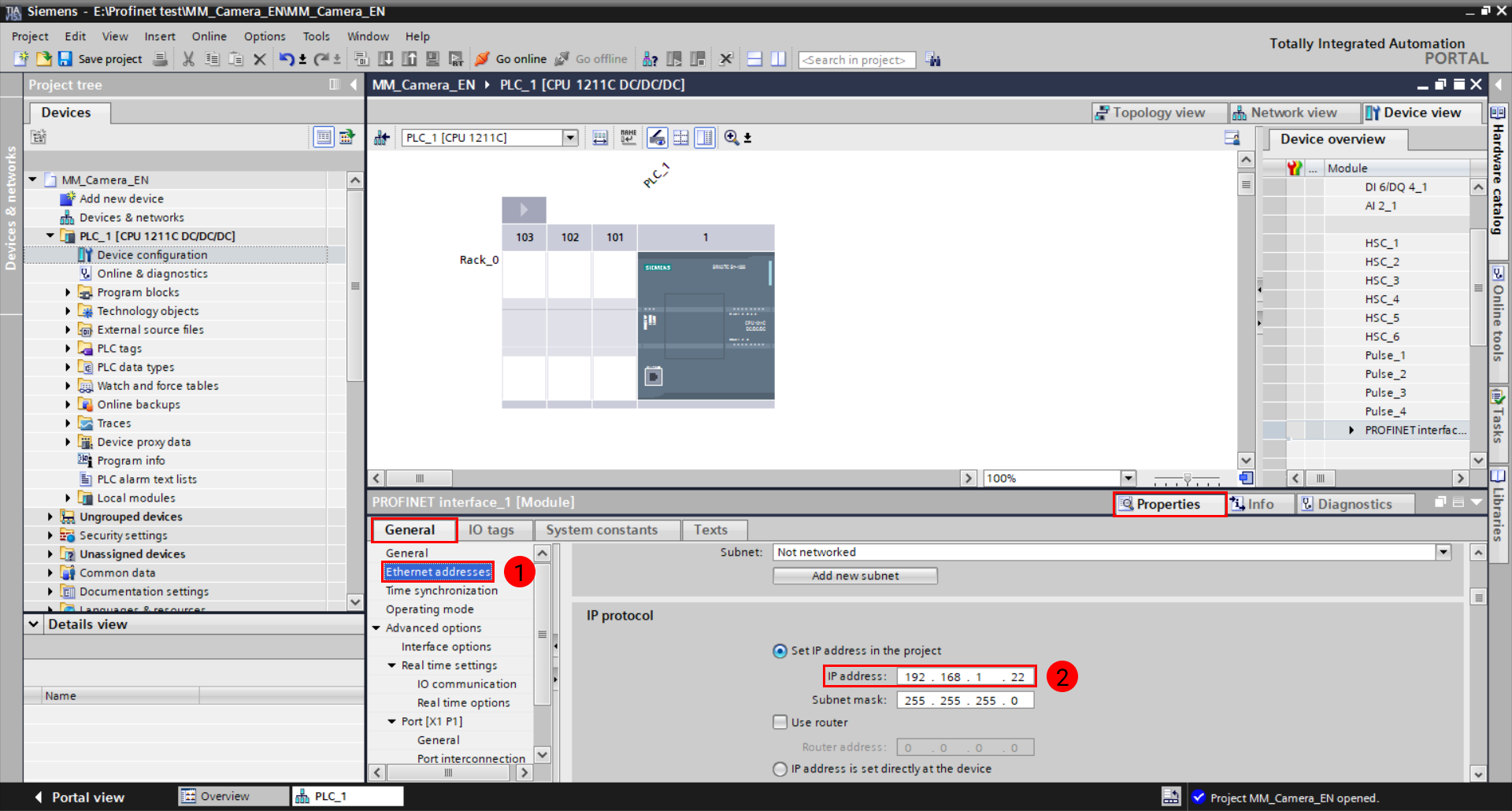The width and height of the screenshot is (1512, 811).
Task: Select Ethernet addresses in properties tree
Action: [438, 572]
